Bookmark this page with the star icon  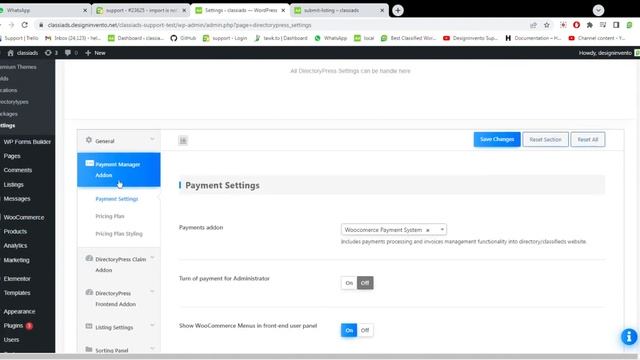click(547, 25)
